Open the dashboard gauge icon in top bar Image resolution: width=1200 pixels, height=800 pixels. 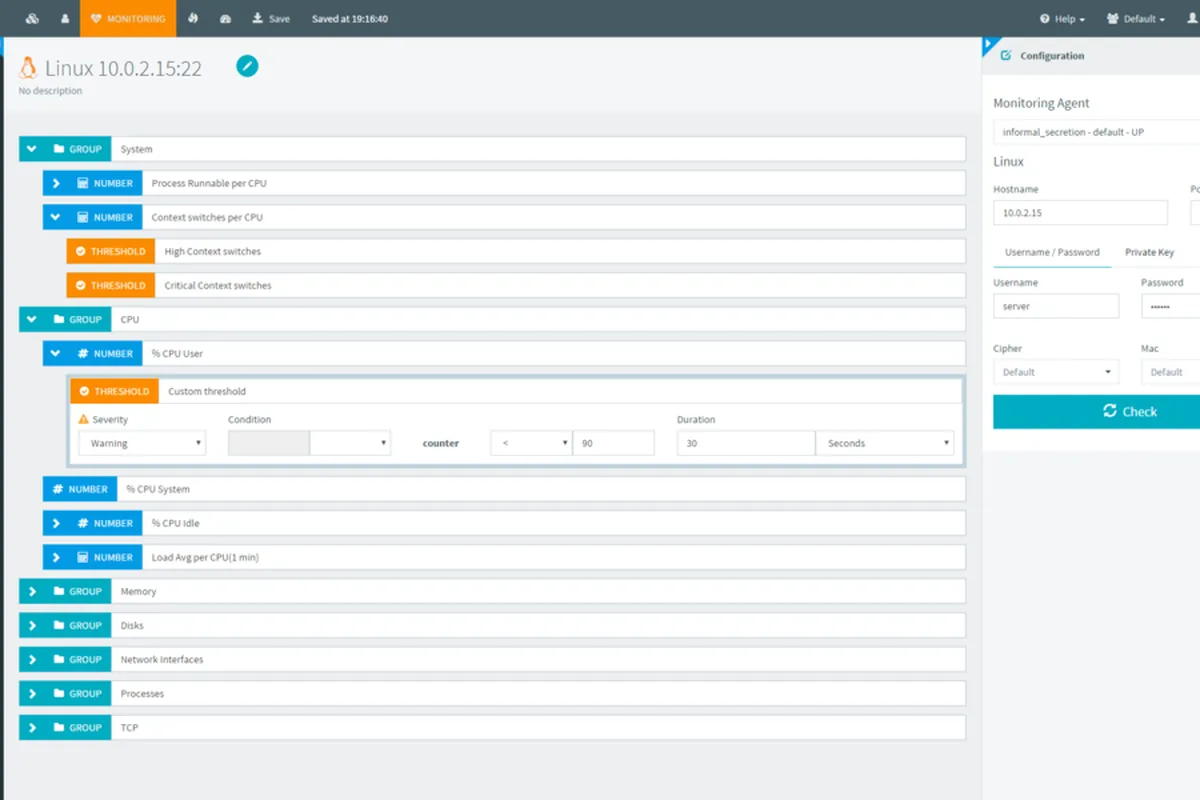pyautogui.click(x=225, y=18)
